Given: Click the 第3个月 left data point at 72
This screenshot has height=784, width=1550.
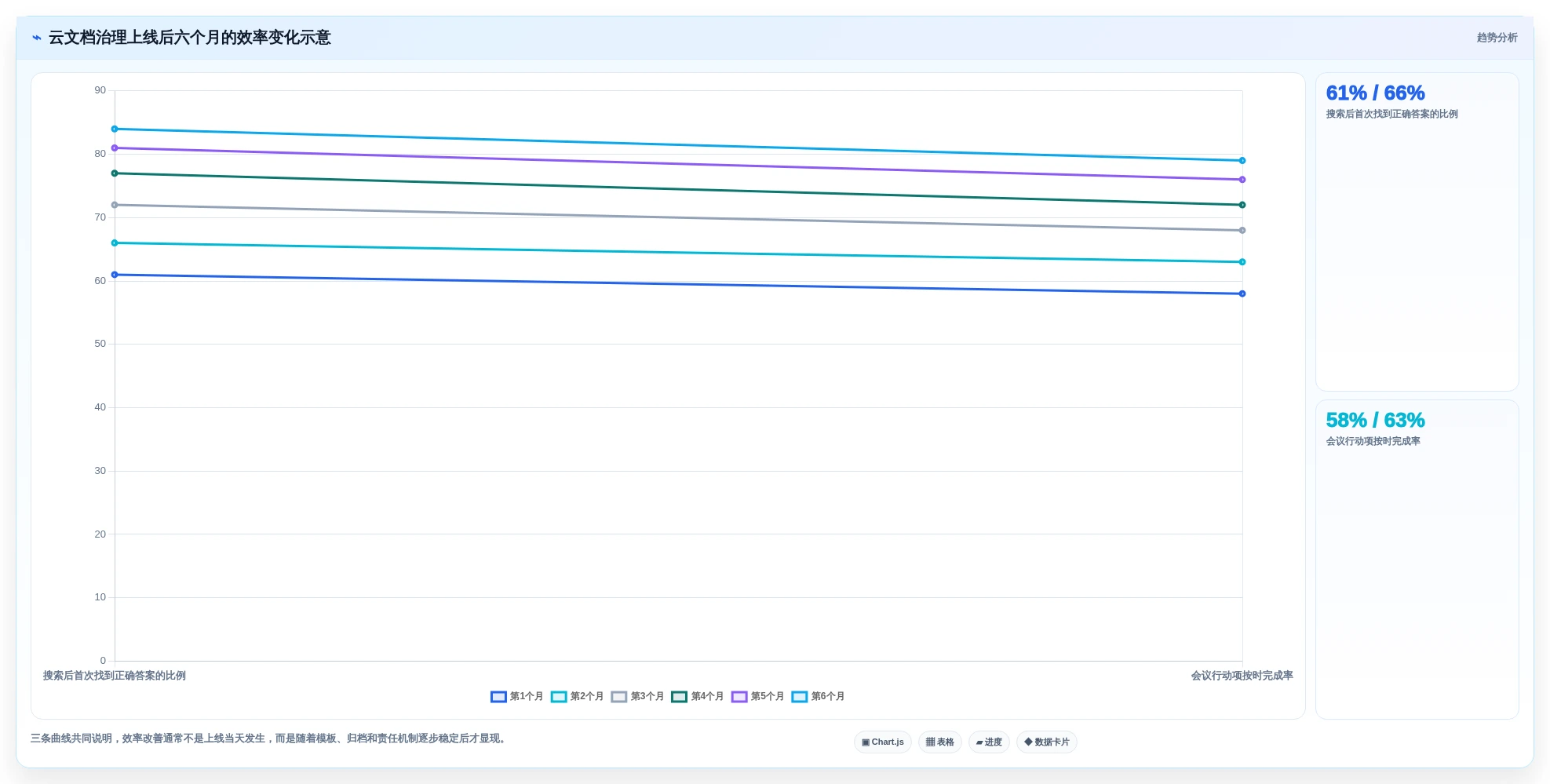Looking at the screenshot, I should pos(115,205).
